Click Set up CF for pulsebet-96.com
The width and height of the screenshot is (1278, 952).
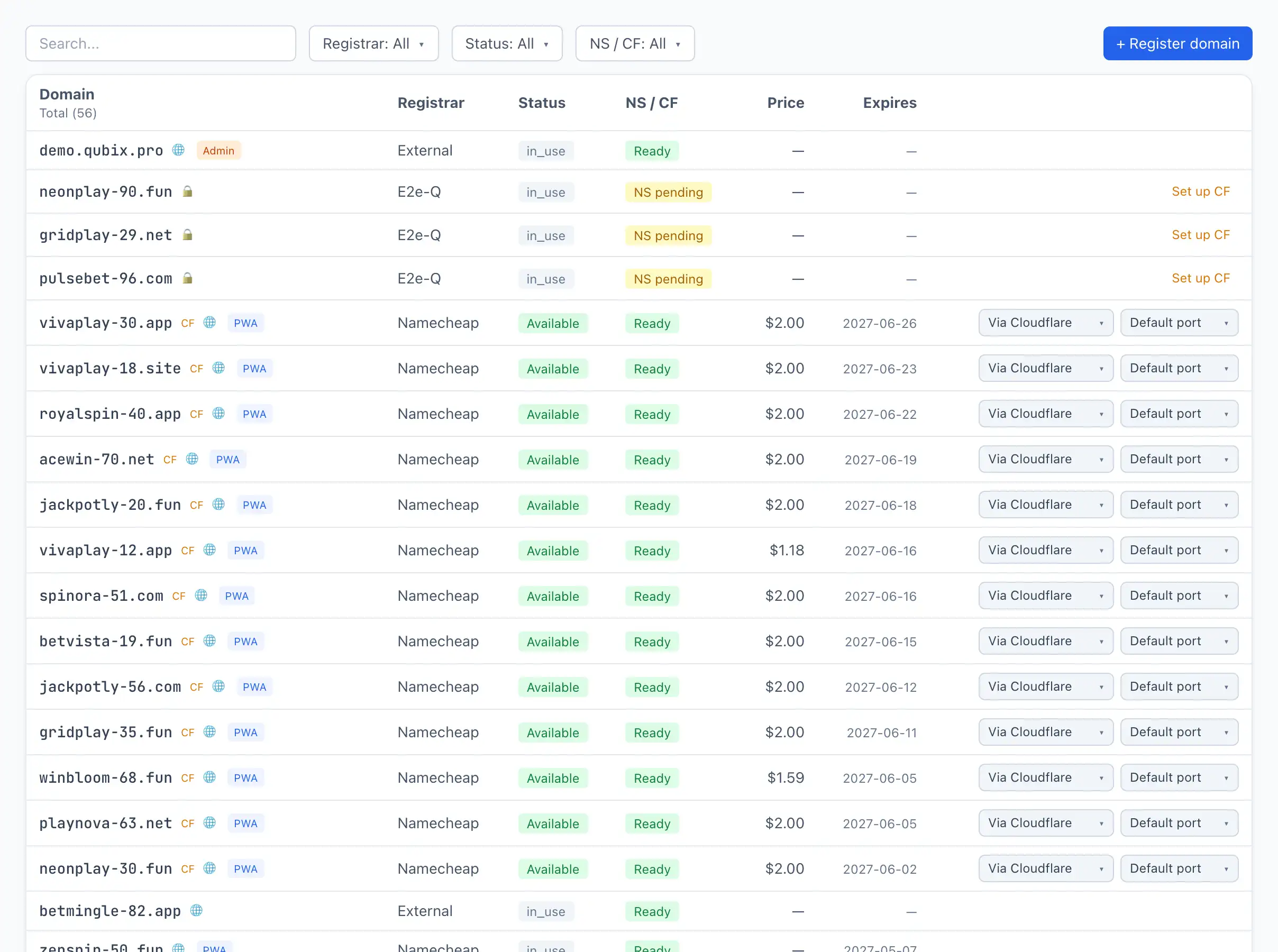click(1200, 278)
